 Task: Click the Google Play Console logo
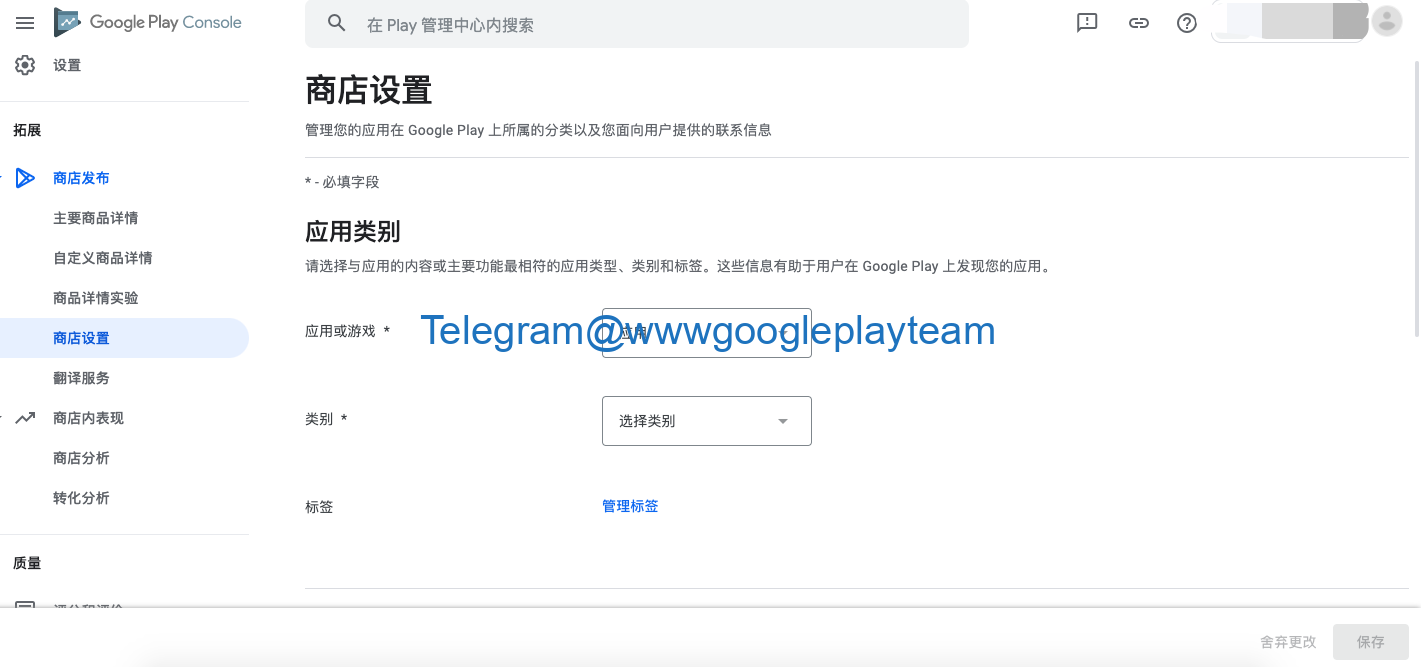[148, 22]
